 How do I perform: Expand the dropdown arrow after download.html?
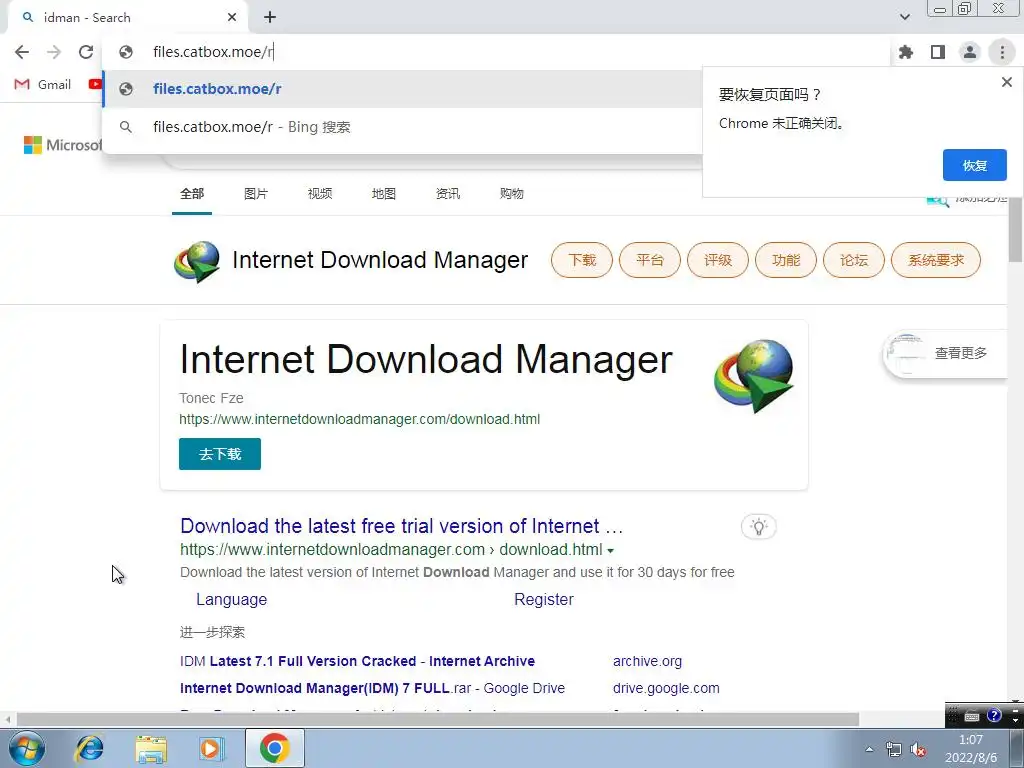click(x=611, y=551)
